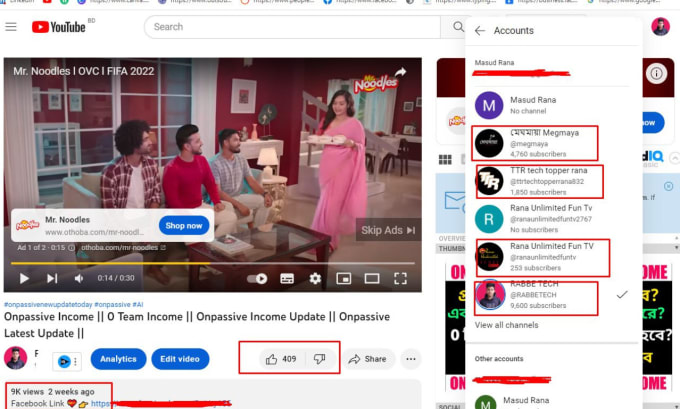
Task: Share the video from the player arrow
Action: [401, 72]
